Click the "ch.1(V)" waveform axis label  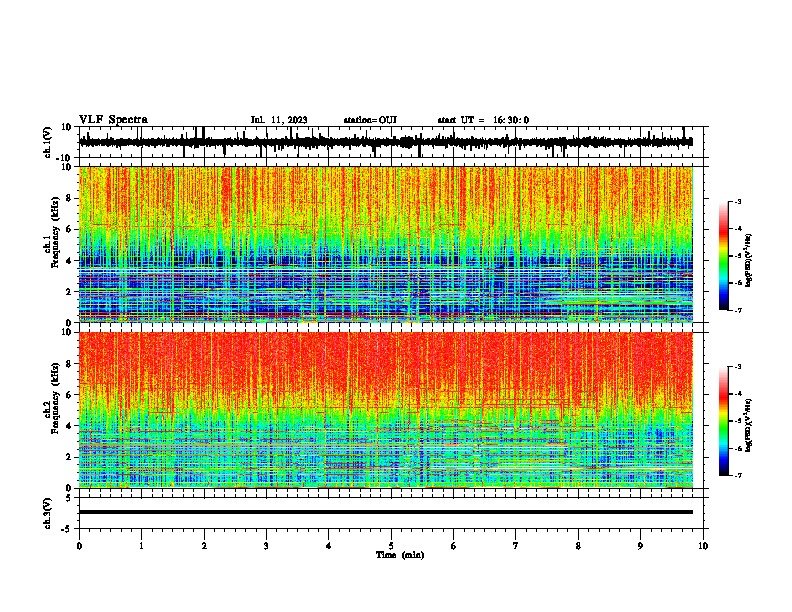[48, 142]
